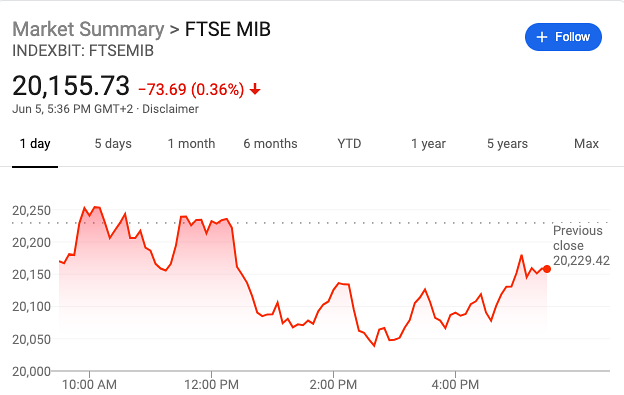Click the 2:00 PM time axis marker
The width and height of the screenshot is (624, 395).
(x=333, y=385)
